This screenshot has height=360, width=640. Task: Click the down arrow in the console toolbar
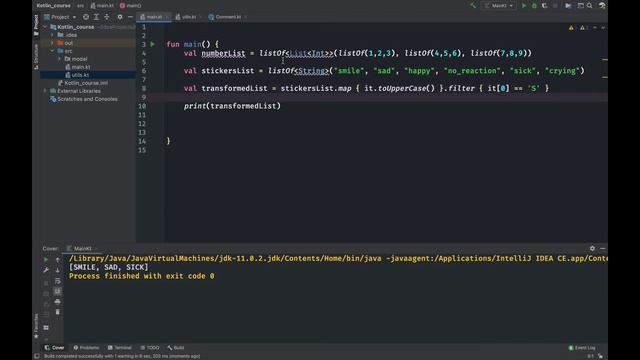coord(58,270)
